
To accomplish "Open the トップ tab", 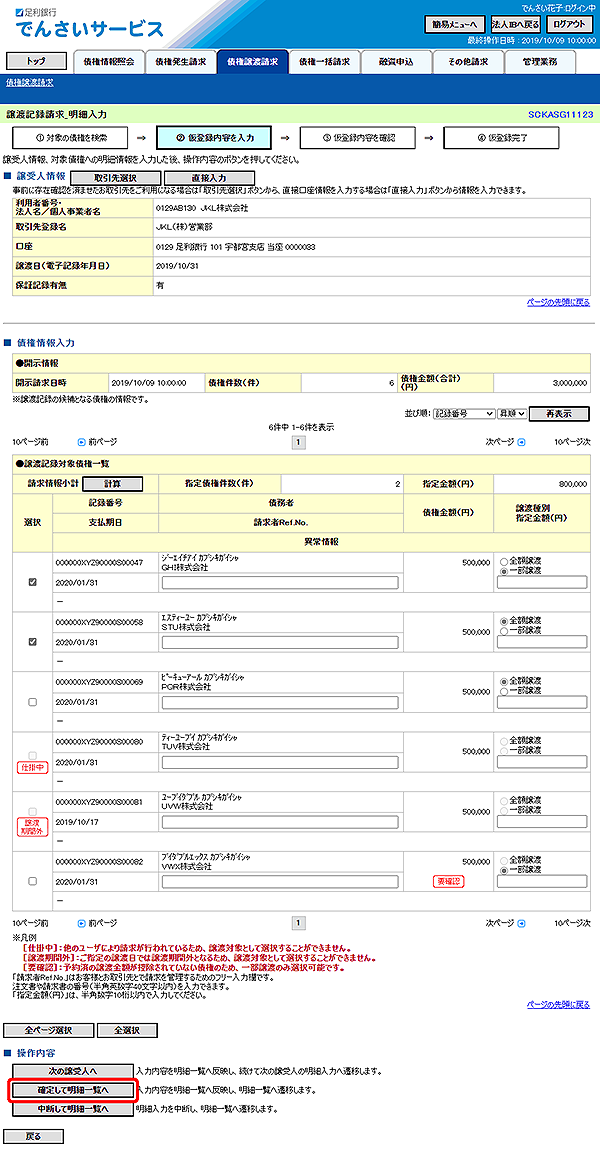I will tap(35, 61).
